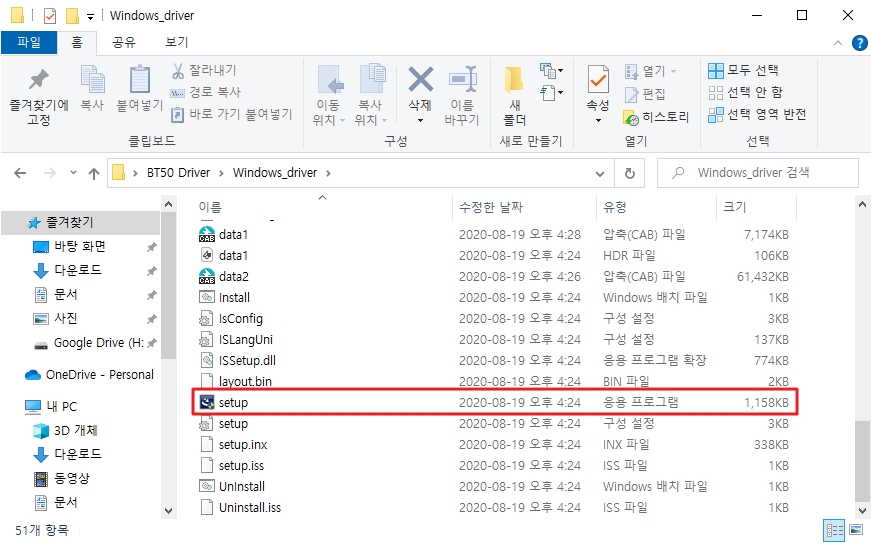Go back with the left arrow

coord(20,173)
